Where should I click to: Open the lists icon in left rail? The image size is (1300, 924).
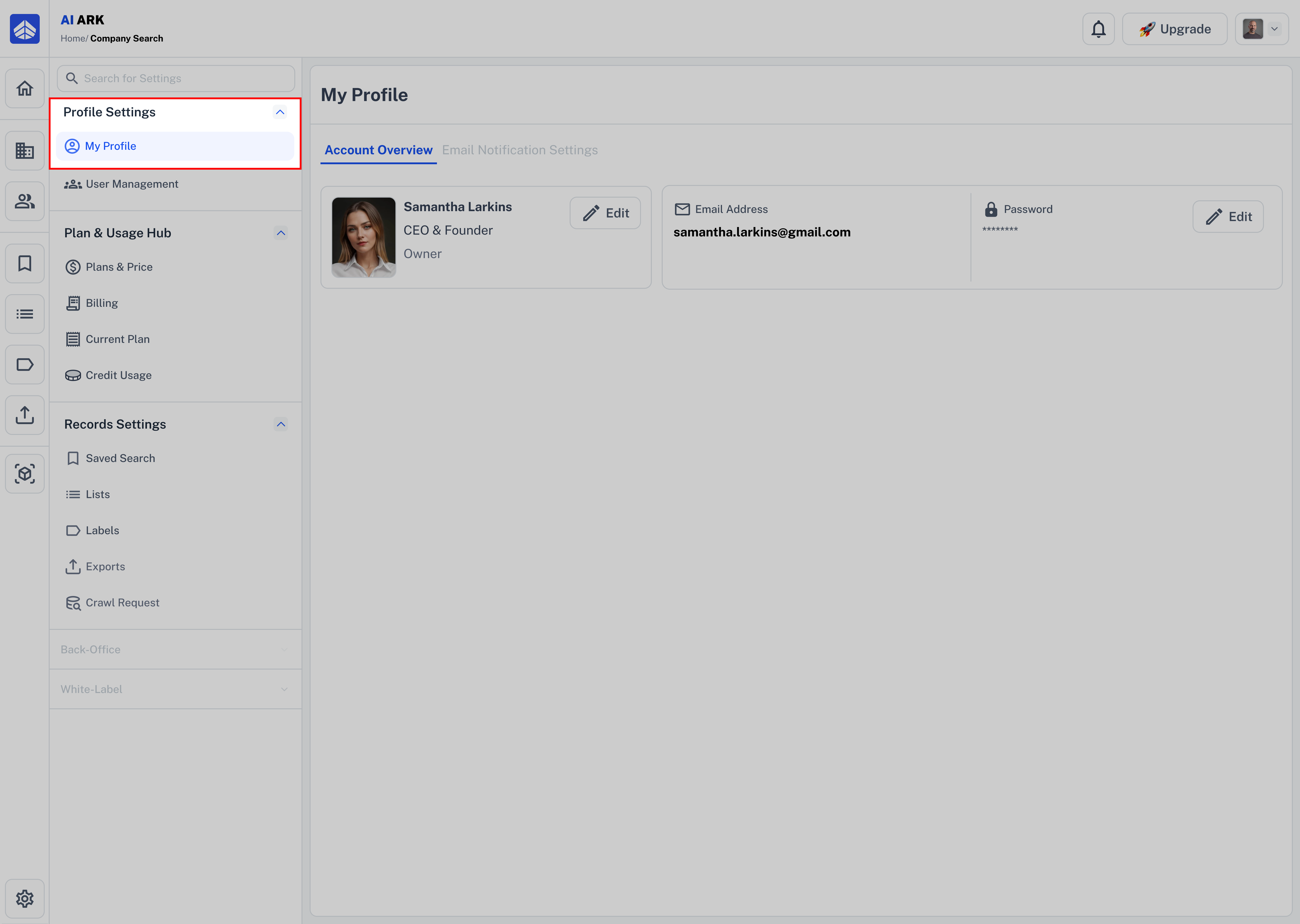click(24, 314)
